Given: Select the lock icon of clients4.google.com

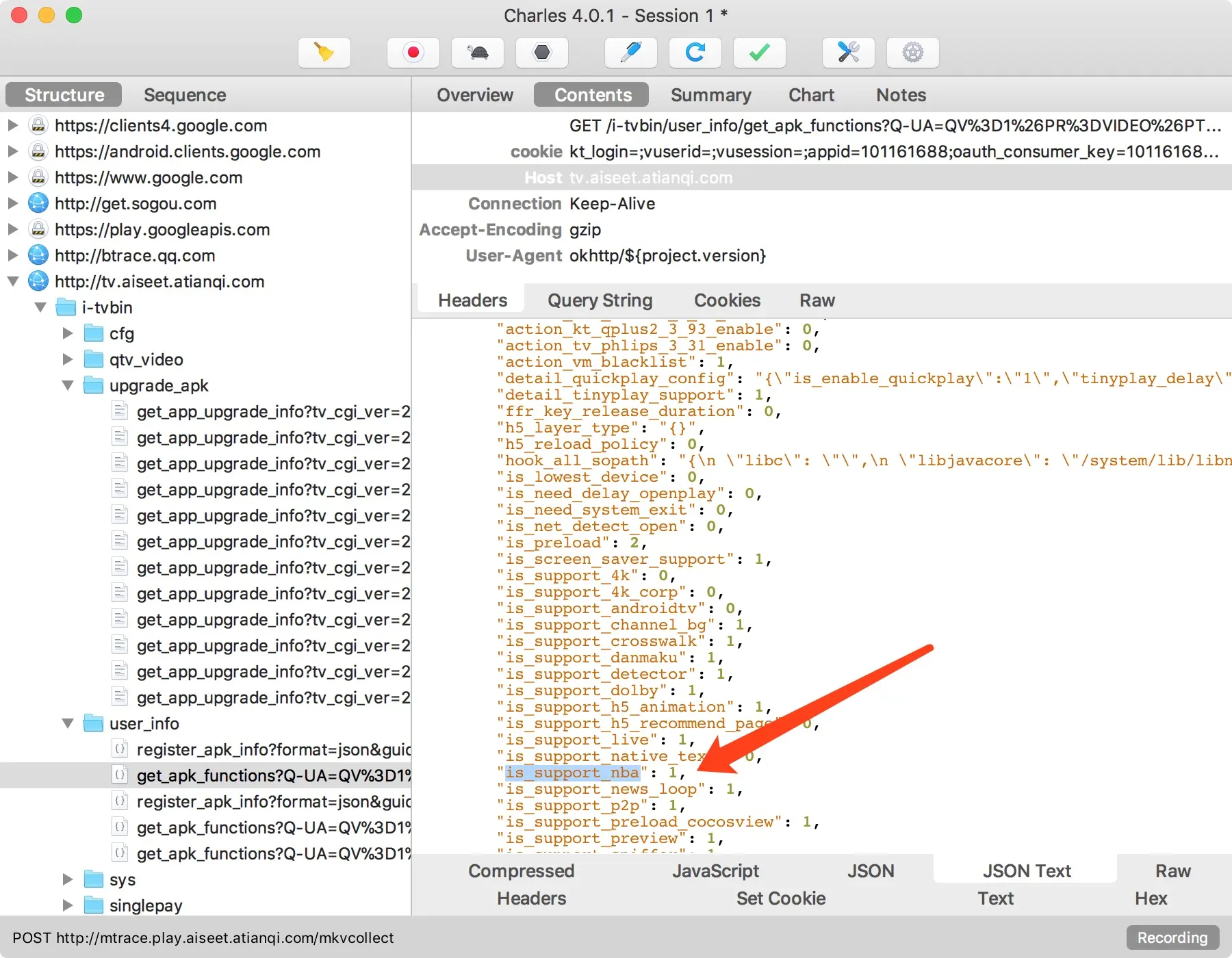Looking at the screenshot, I should tap(38, 125).
